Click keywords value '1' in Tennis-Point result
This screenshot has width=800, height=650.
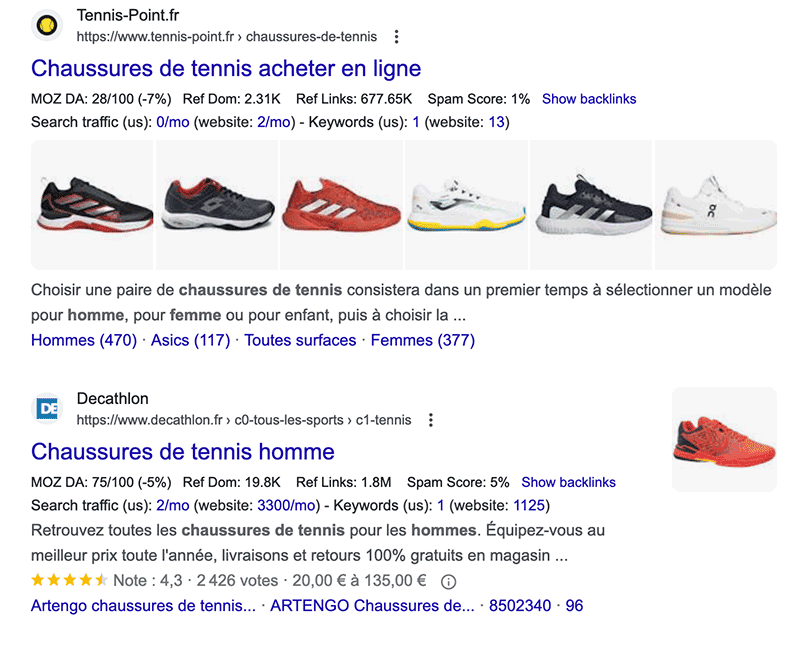(x=416, y=122)
